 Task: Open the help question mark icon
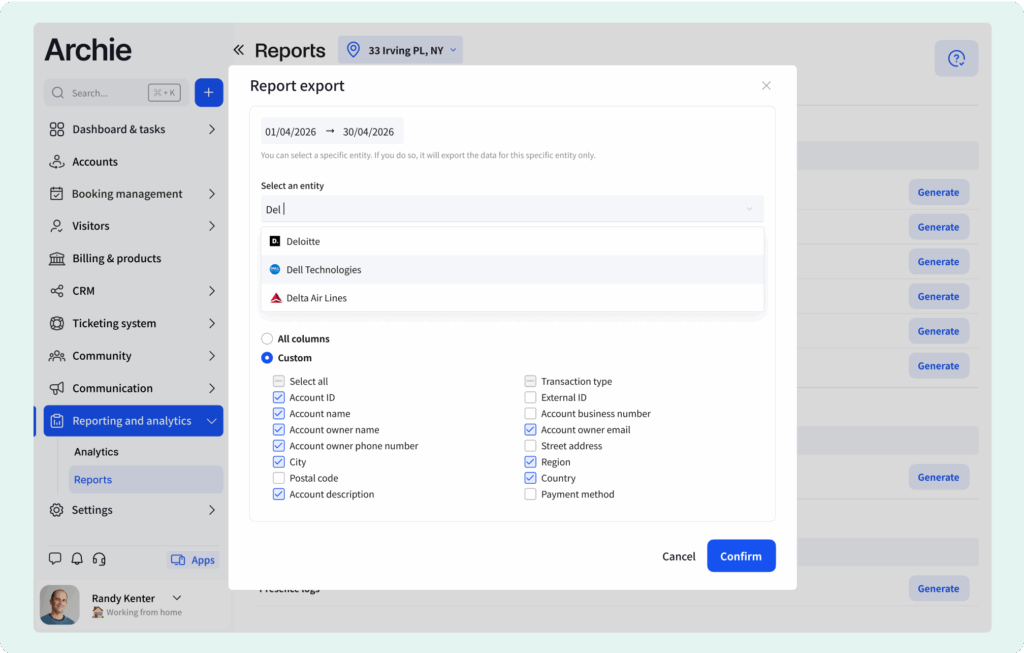coord(956,59)
